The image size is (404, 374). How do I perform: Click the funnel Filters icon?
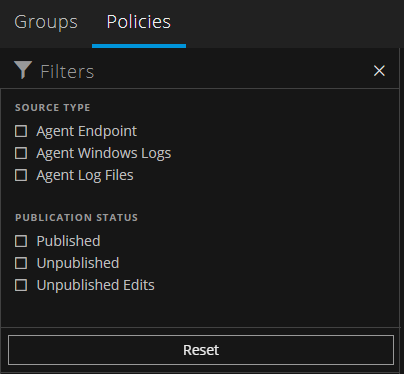click(23, 70)
